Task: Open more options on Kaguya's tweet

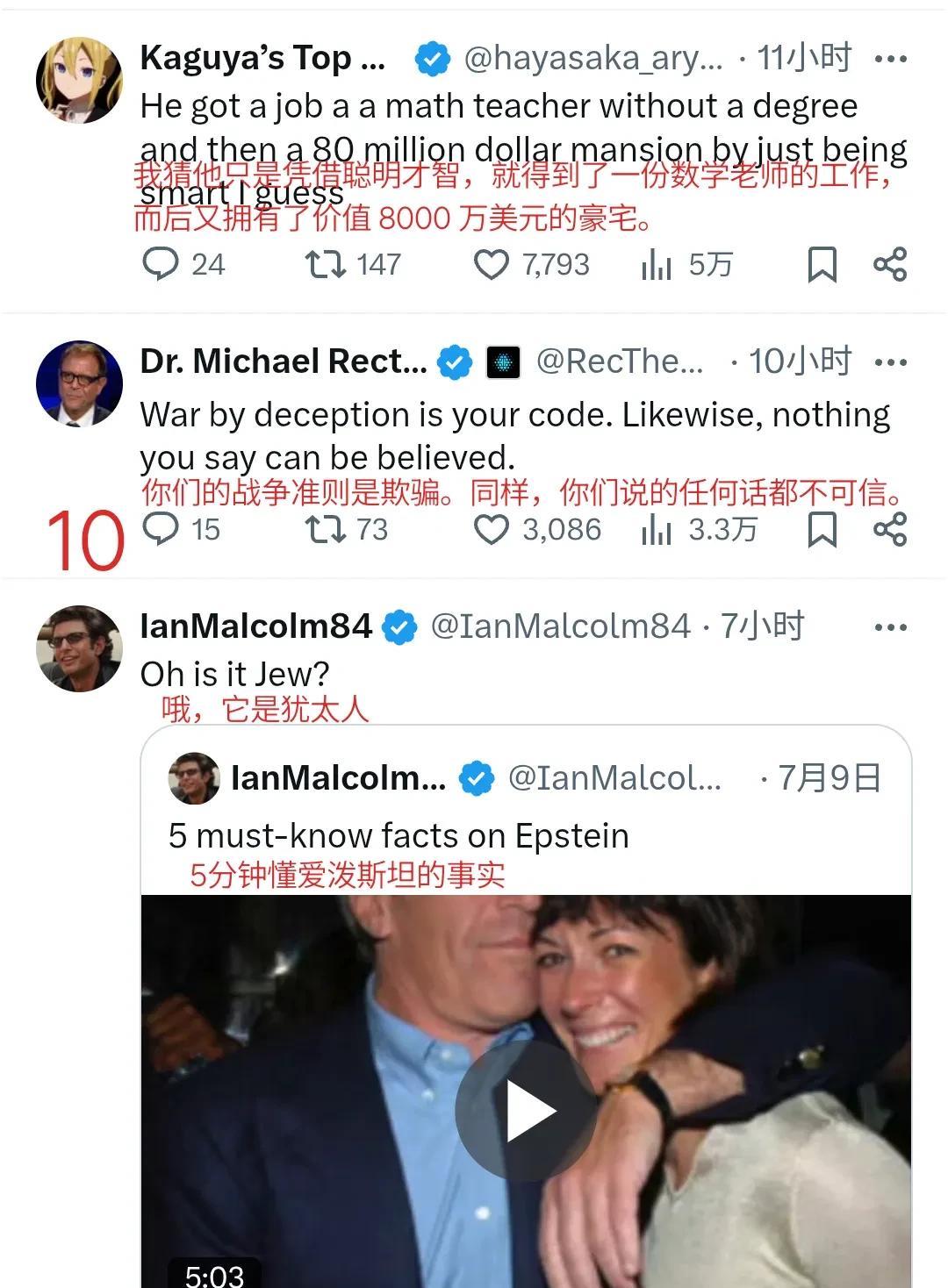Action: point(890,59)
